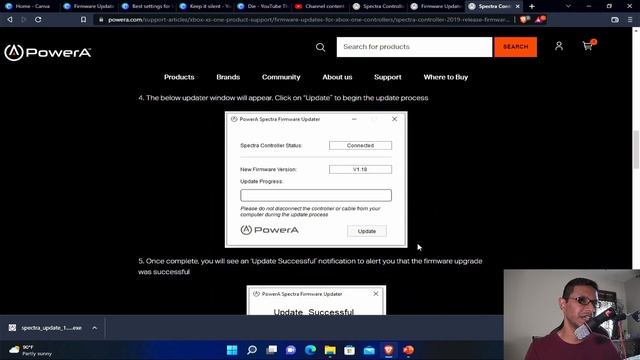The image size is (640, 360).
Task: Click the step 4 instruction text
Action: pos(283,98)
